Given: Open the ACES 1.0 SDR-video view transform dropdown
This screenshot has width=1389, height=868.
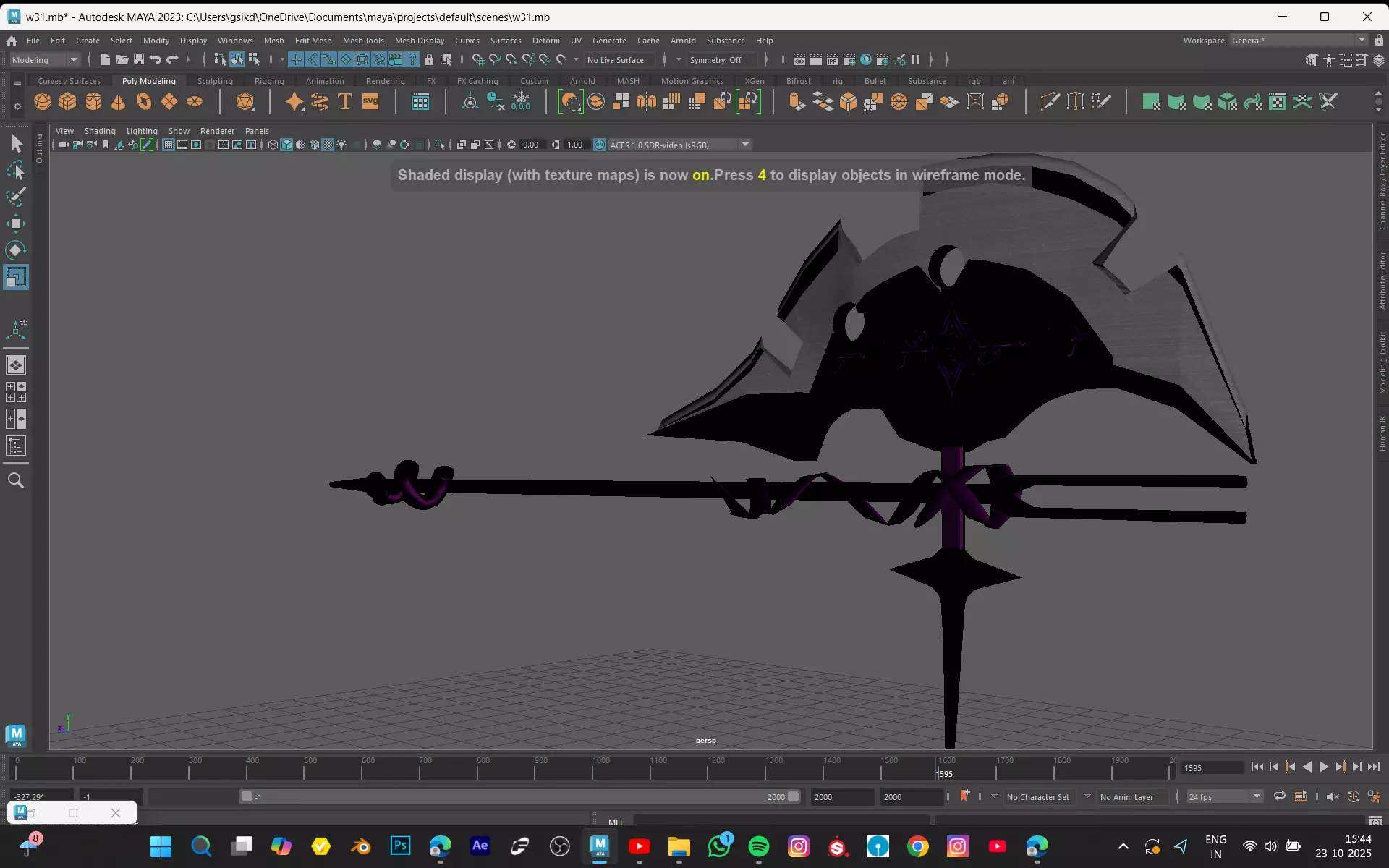Looking at the screenshot, I should (x=680, y=145).
